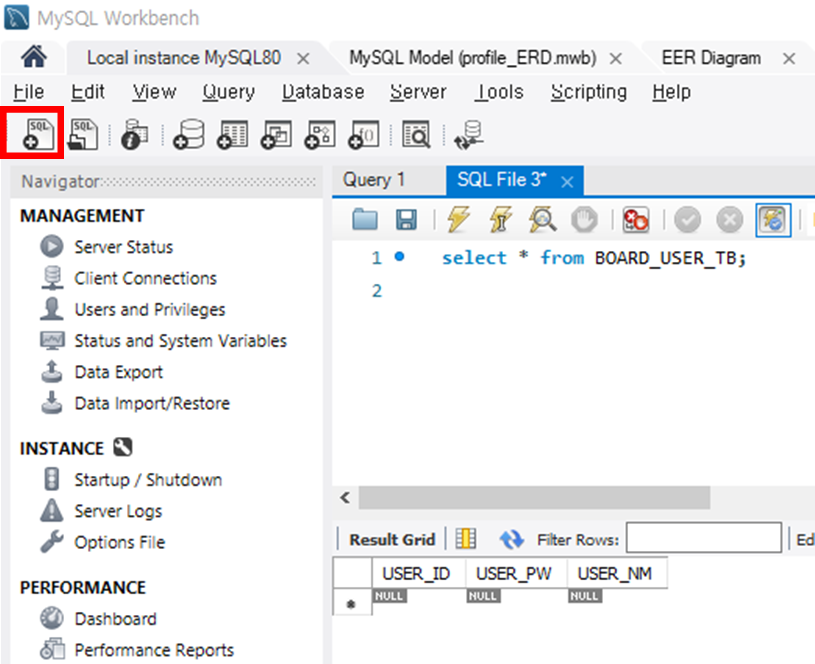Rollback the transaction X icon
Image resolution: width=815 pixels, height=664 pixels.
[x=730, y=220]
